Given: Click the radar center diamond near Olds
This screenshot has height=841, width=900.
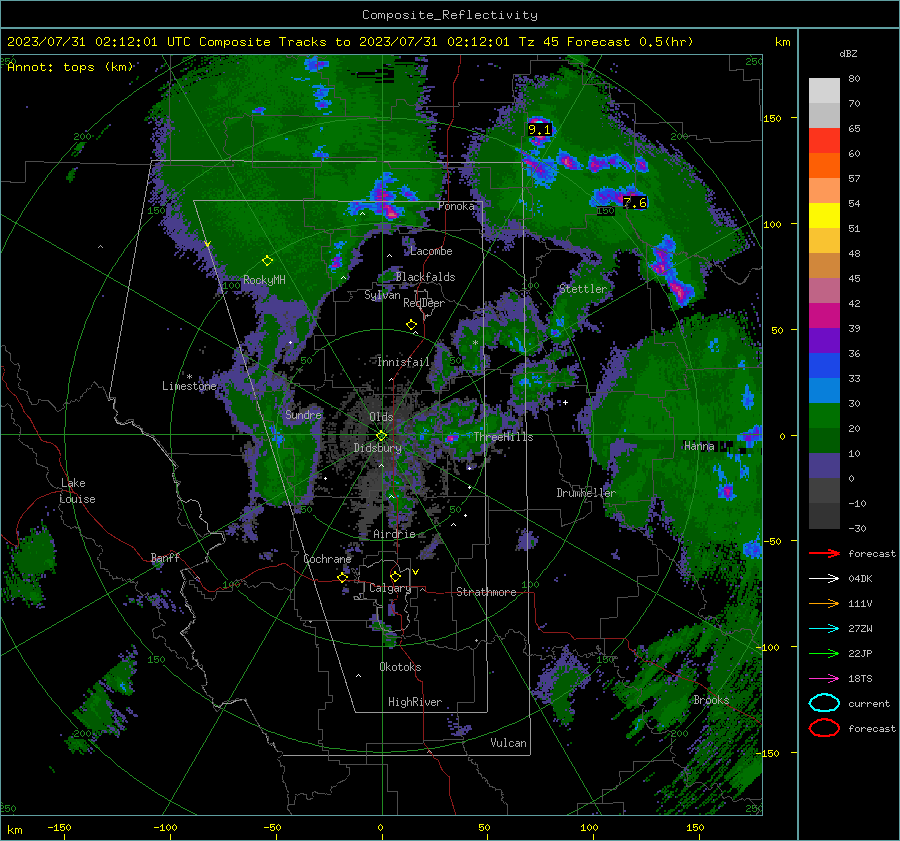Looking at the screenshot, I should 381,435.
